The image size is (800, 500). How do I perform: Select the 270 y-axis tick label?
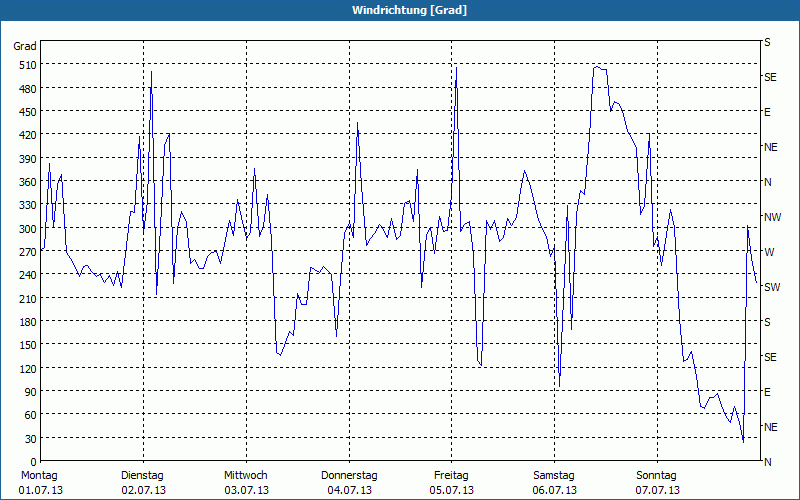point(28,252)
